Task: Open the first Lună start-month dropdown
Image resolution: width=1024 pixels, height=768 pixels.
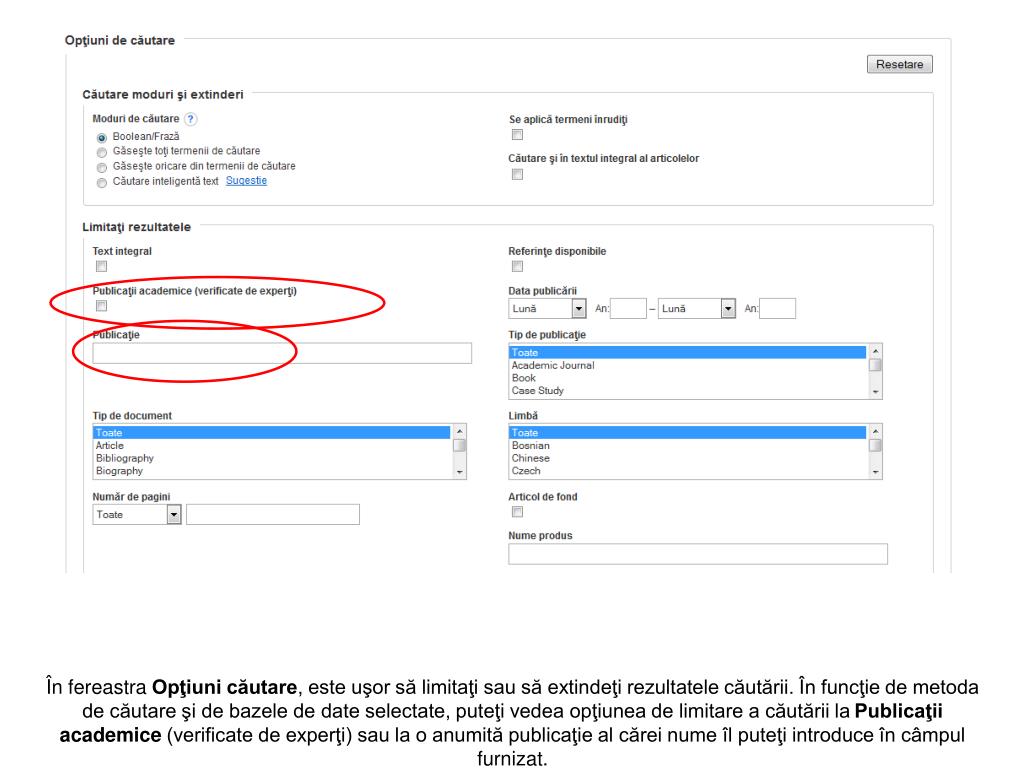Action: (x=547, y=308)
